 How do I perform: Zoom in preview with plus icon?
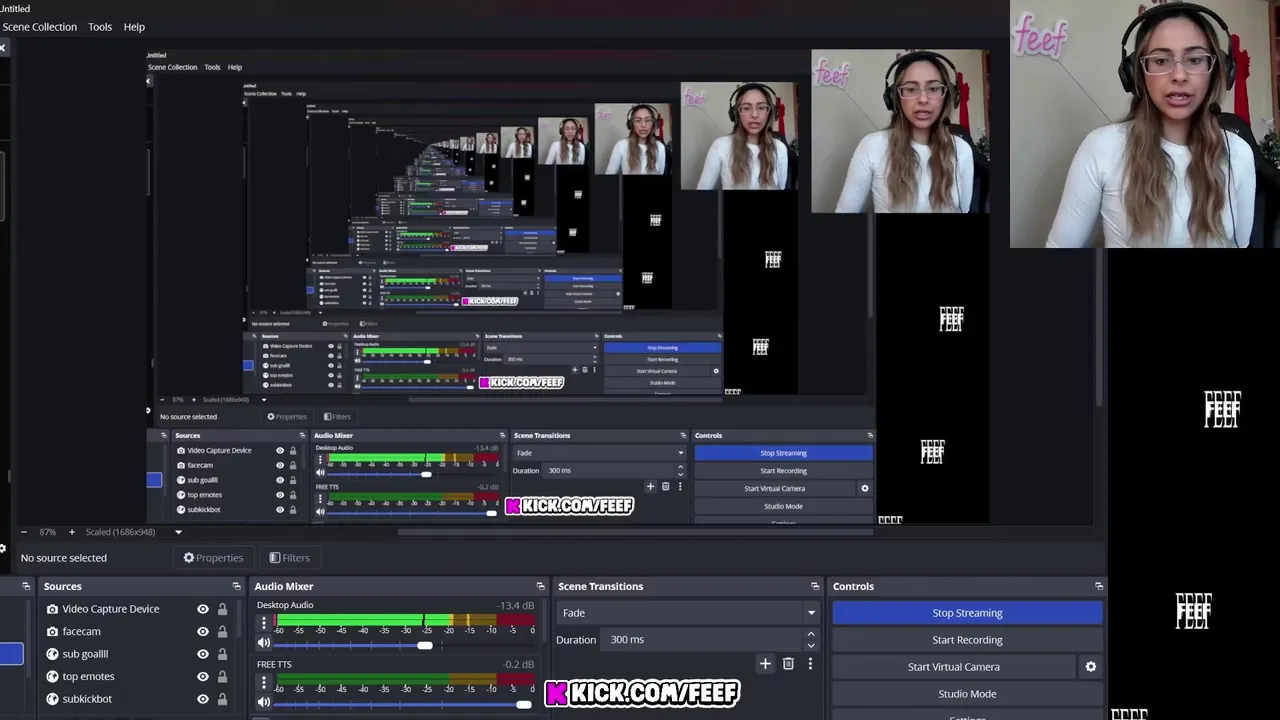point(71,532)
